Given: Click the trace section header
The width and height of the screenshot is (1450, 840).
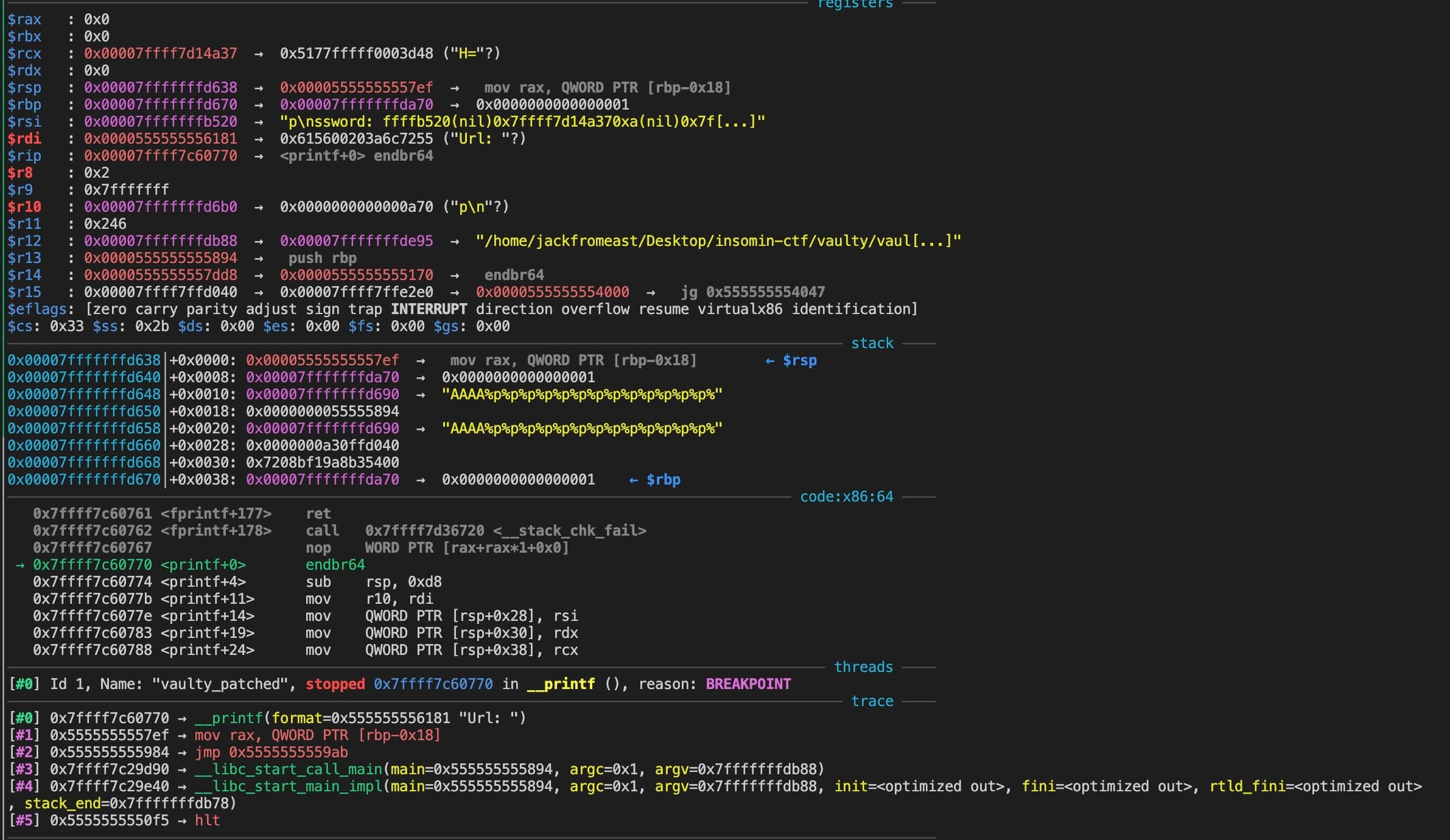Looking at the screenshot, I should 872,701.
